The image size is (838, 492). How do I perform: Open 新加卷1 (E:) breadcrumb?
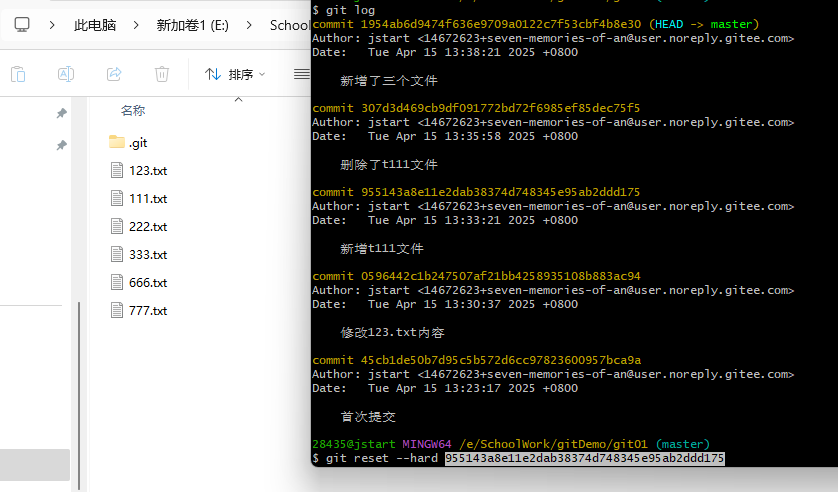[x=192, y=25]
